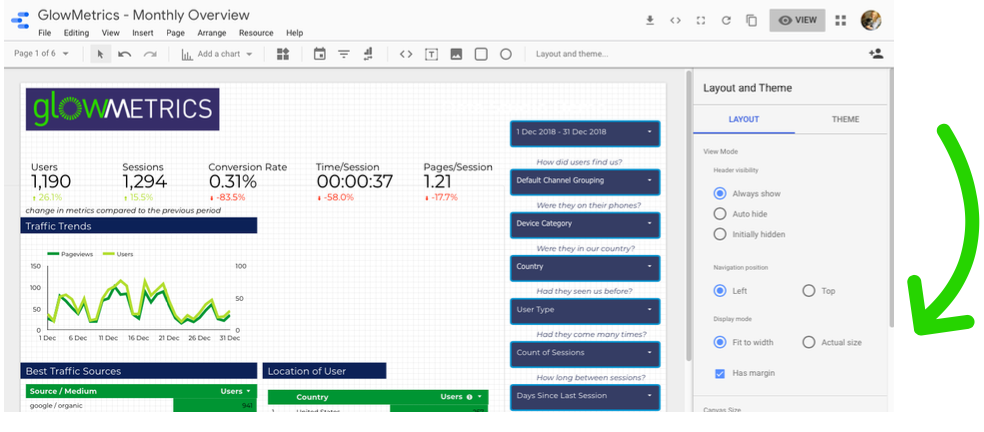Click the date range control icon

click(x=320, y=54)
